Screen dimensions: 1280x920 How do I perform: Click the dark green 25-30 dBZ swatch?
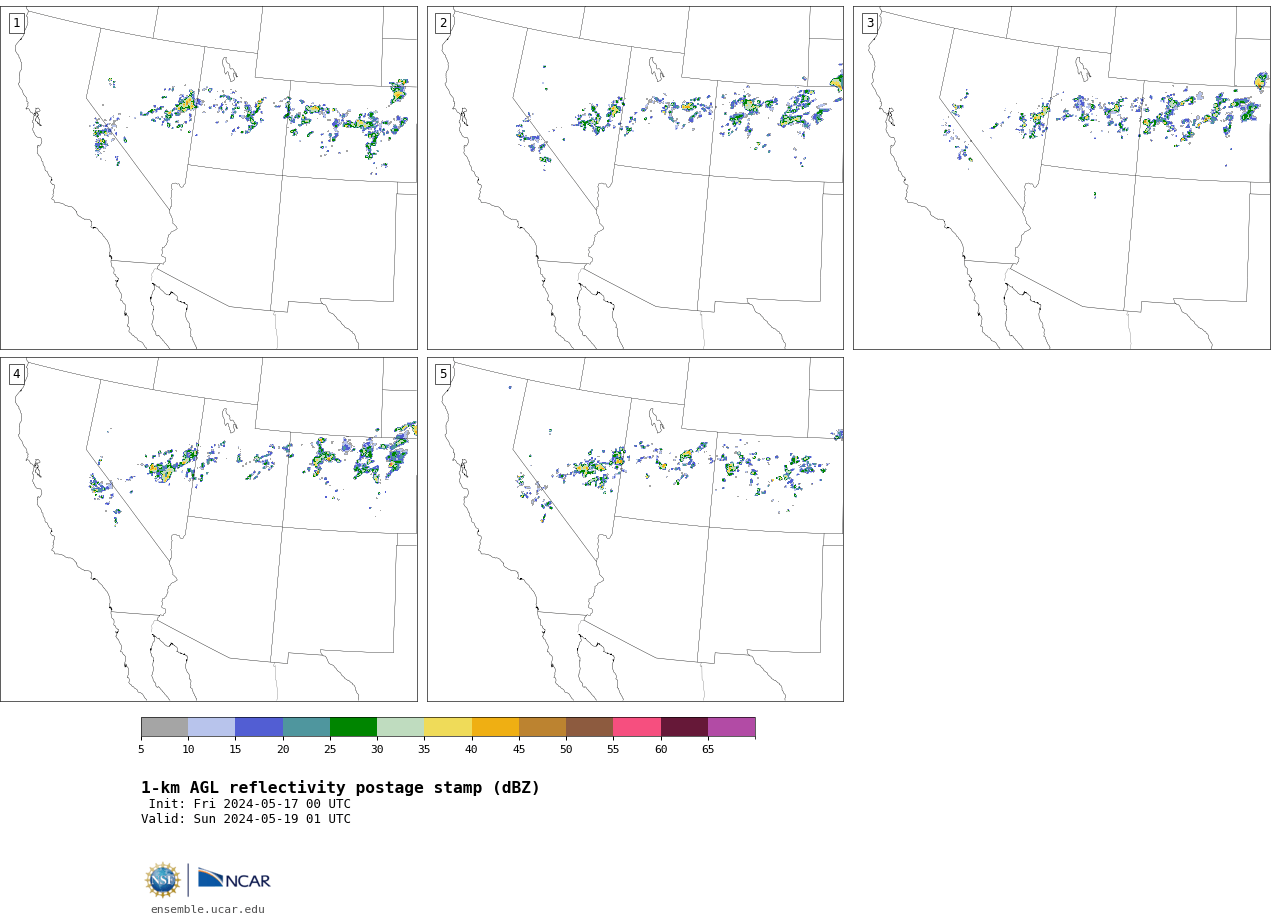(x=353, y=727)
